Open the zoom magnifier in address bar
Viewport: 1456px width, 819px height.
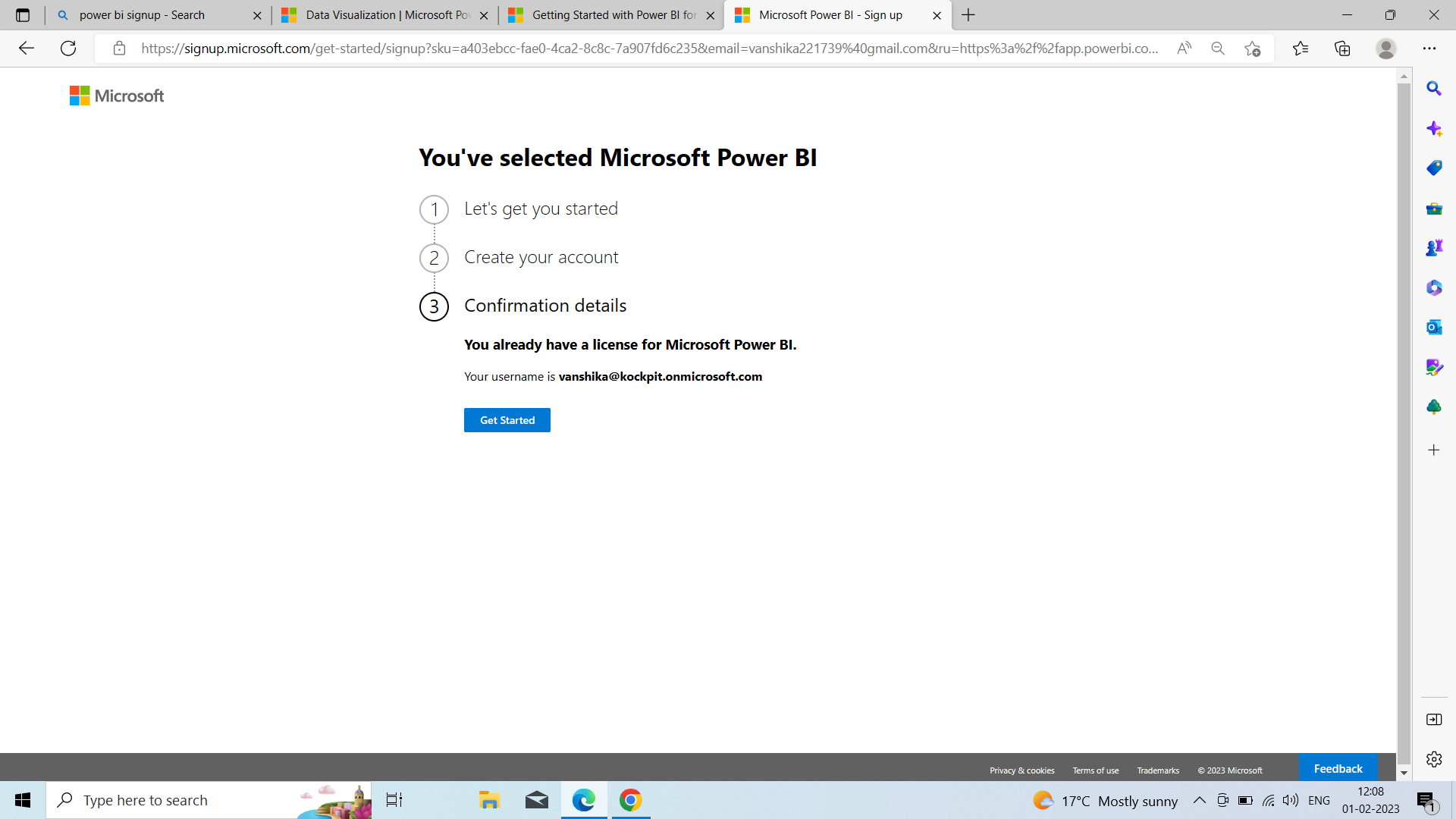pos(1218,49)
